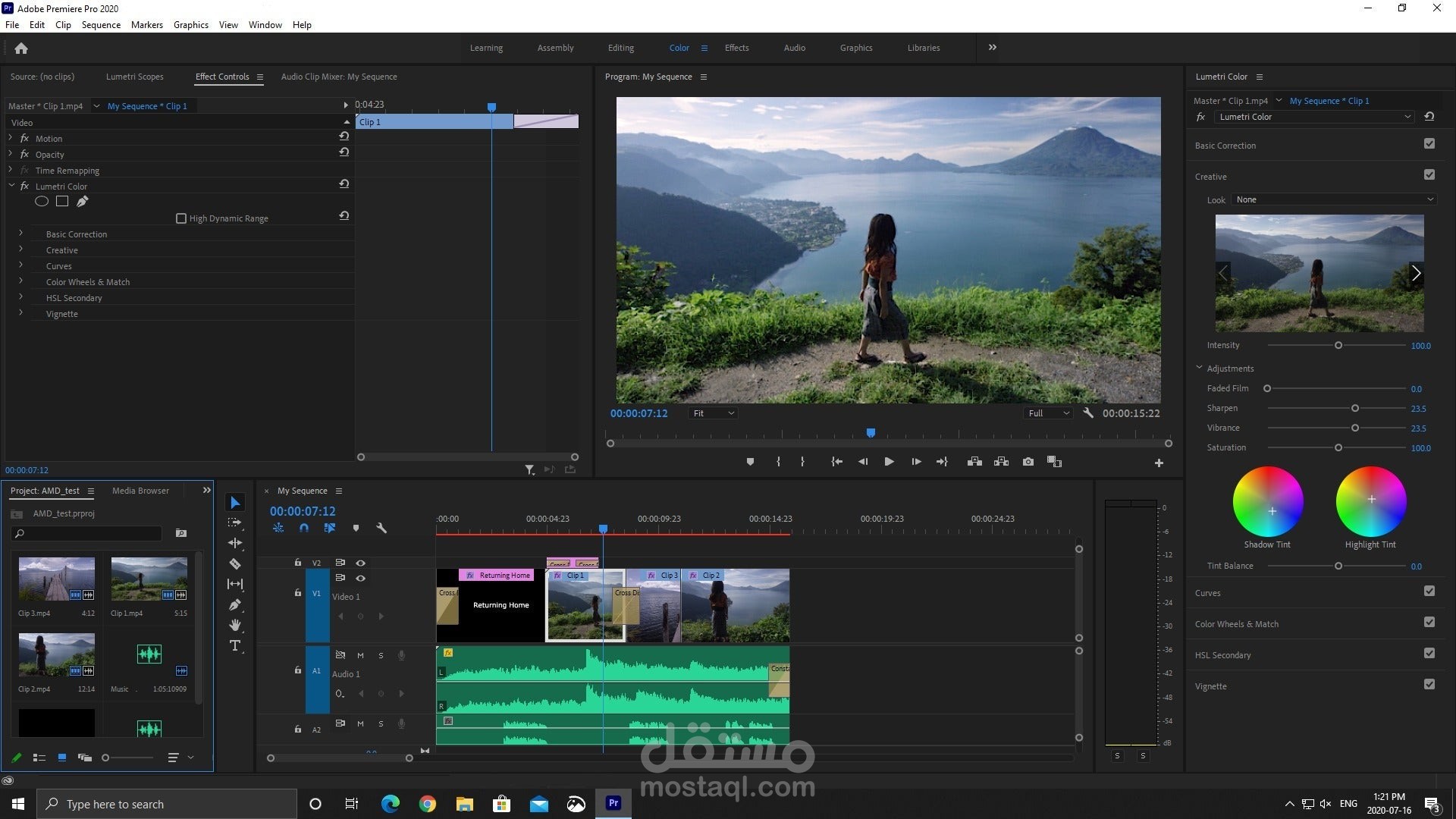
Task: Select the Track Select Forward tool
Action: click(235, 521)
